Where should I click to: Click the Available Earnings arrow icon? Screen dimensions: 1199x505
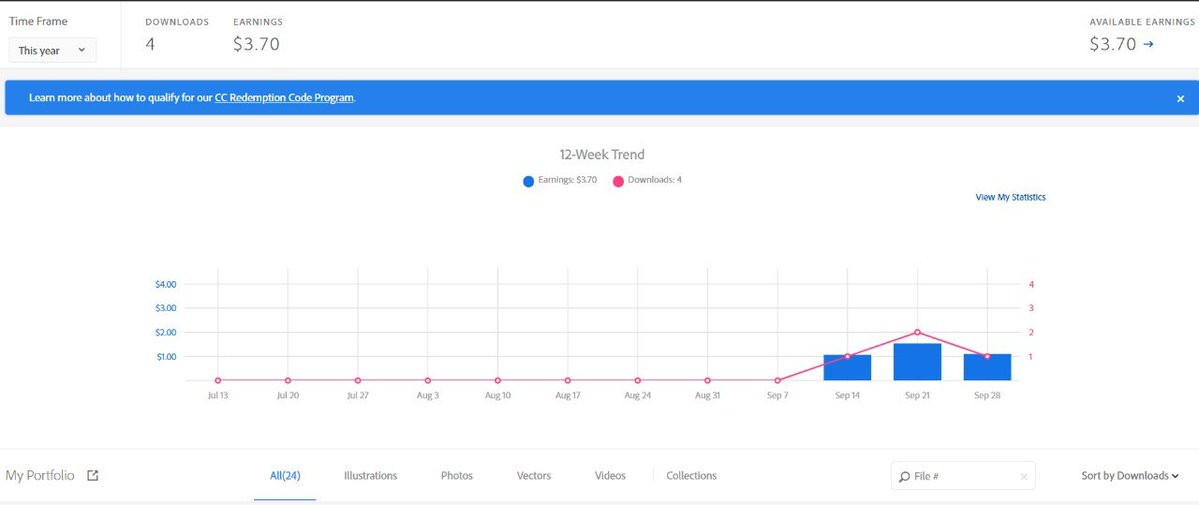(1148, 44)
